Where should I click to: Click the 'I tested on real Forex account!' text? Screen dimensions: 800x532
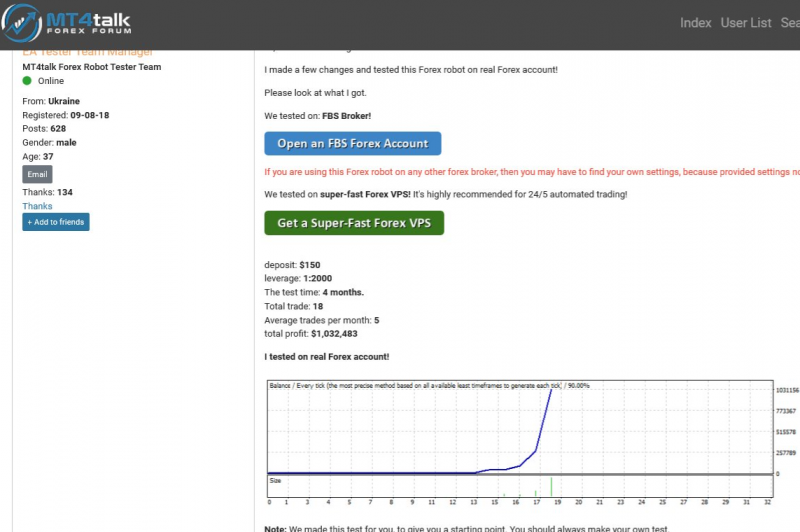tap(327, 357)
